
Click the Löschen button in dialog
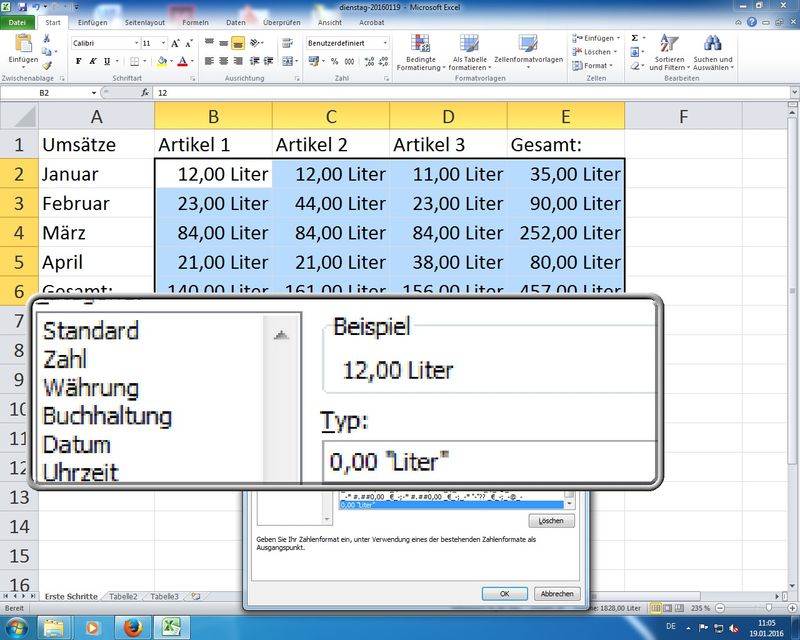point(552,521)
